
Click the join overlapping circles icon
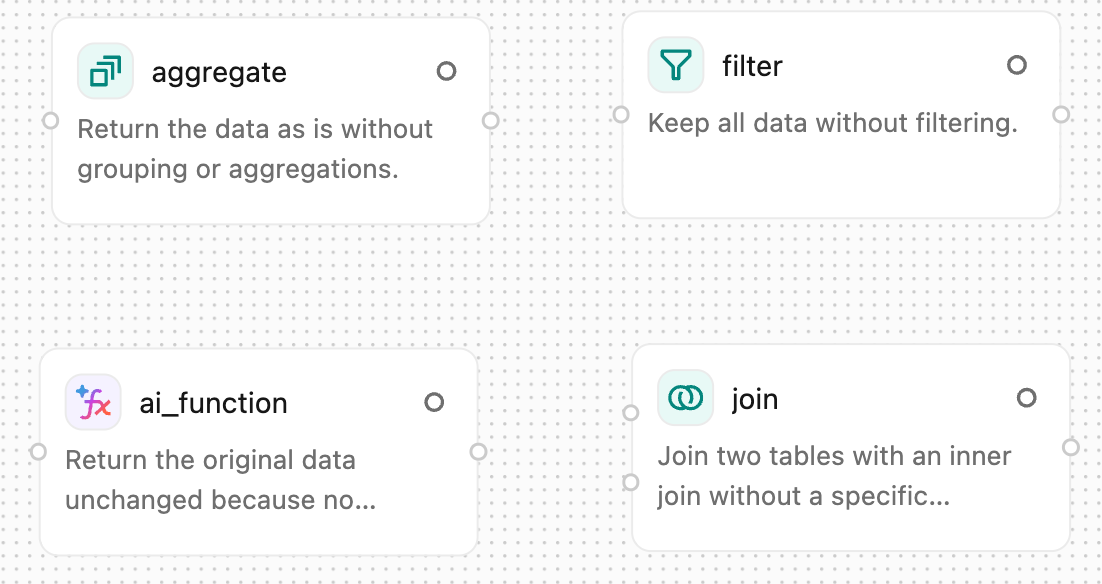click(x=685, y=398)
